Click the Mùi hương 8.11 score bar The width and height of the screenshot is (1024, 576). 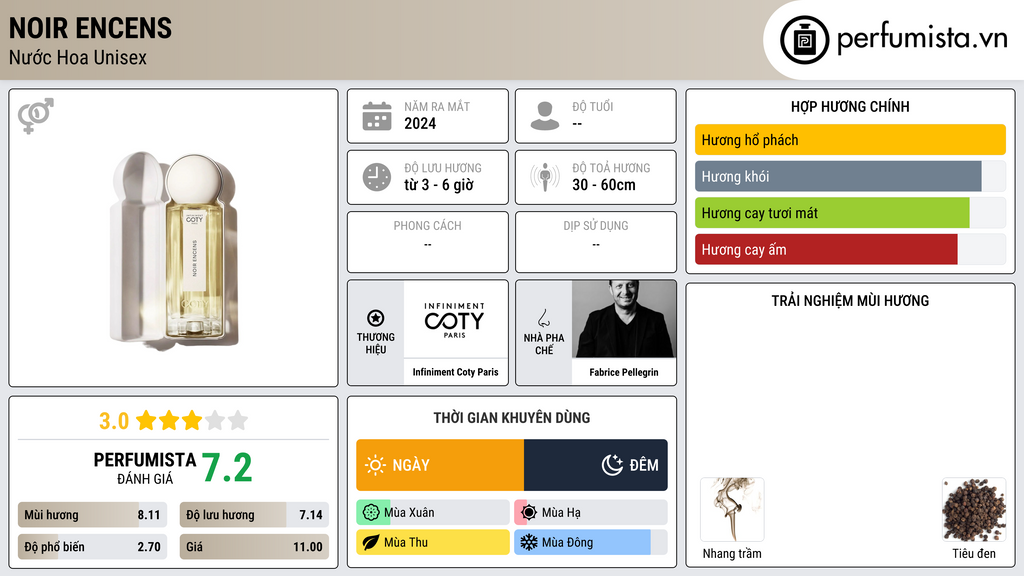(x=92, y=515)
